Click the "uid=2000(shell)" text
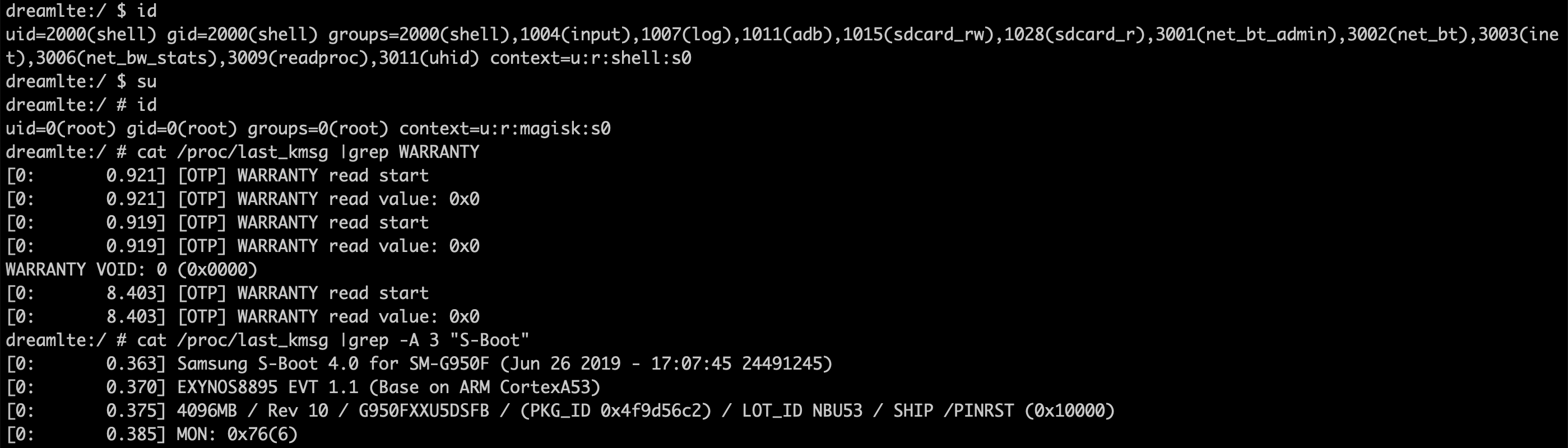This screenshot has width=1568, height=448. click(81, 35)
